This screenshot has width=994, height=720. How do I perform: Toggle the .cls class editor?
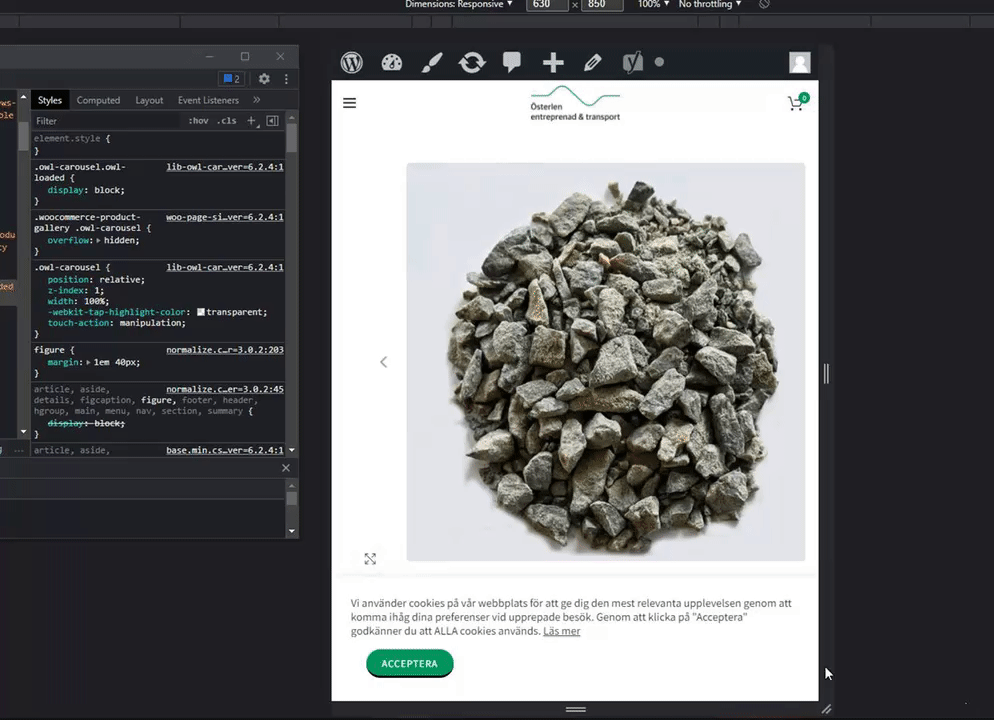point(228,121)
